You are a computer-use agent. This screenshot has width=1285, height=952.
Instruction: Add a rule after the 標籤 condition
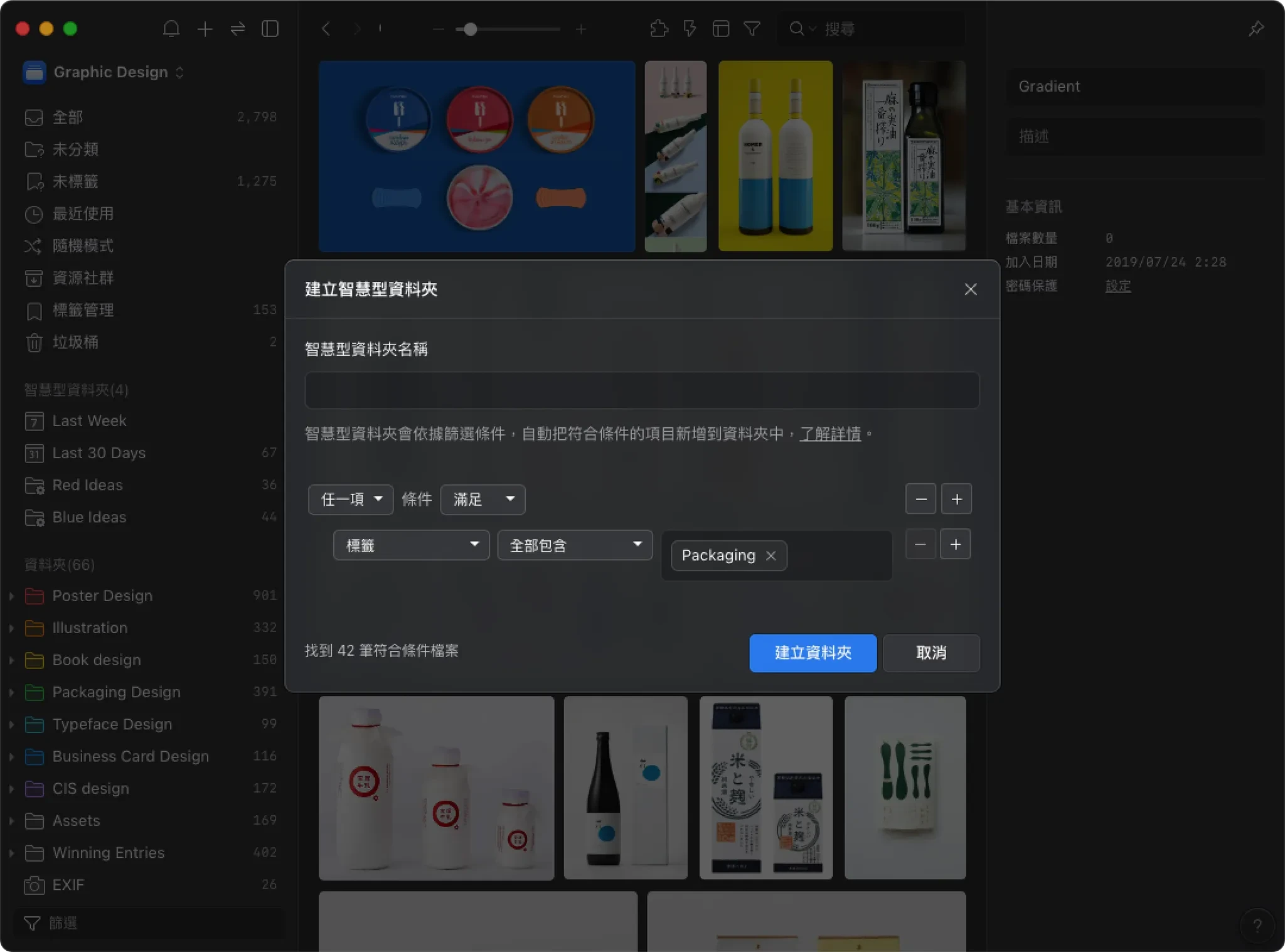[x=956, y=544]
